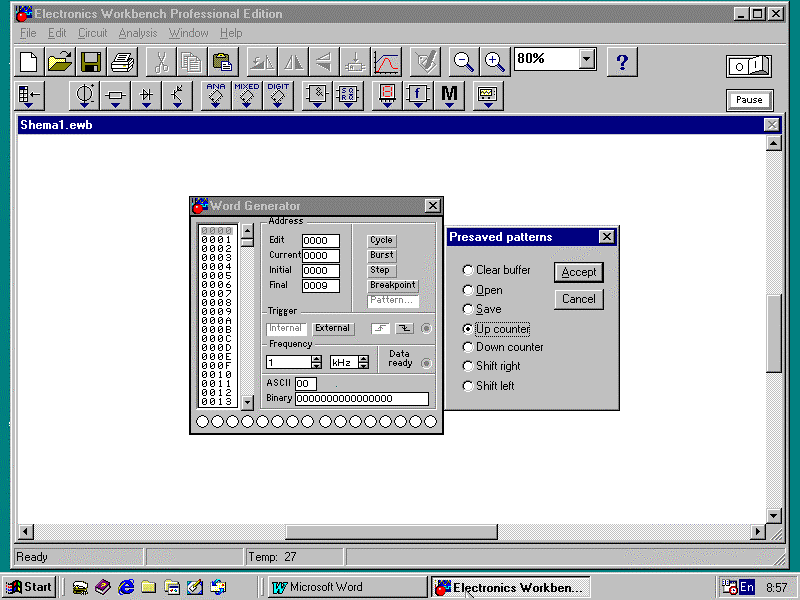Open the zoom percentage dropdown
Screen dimensions: 800x600
click(587, 59)
